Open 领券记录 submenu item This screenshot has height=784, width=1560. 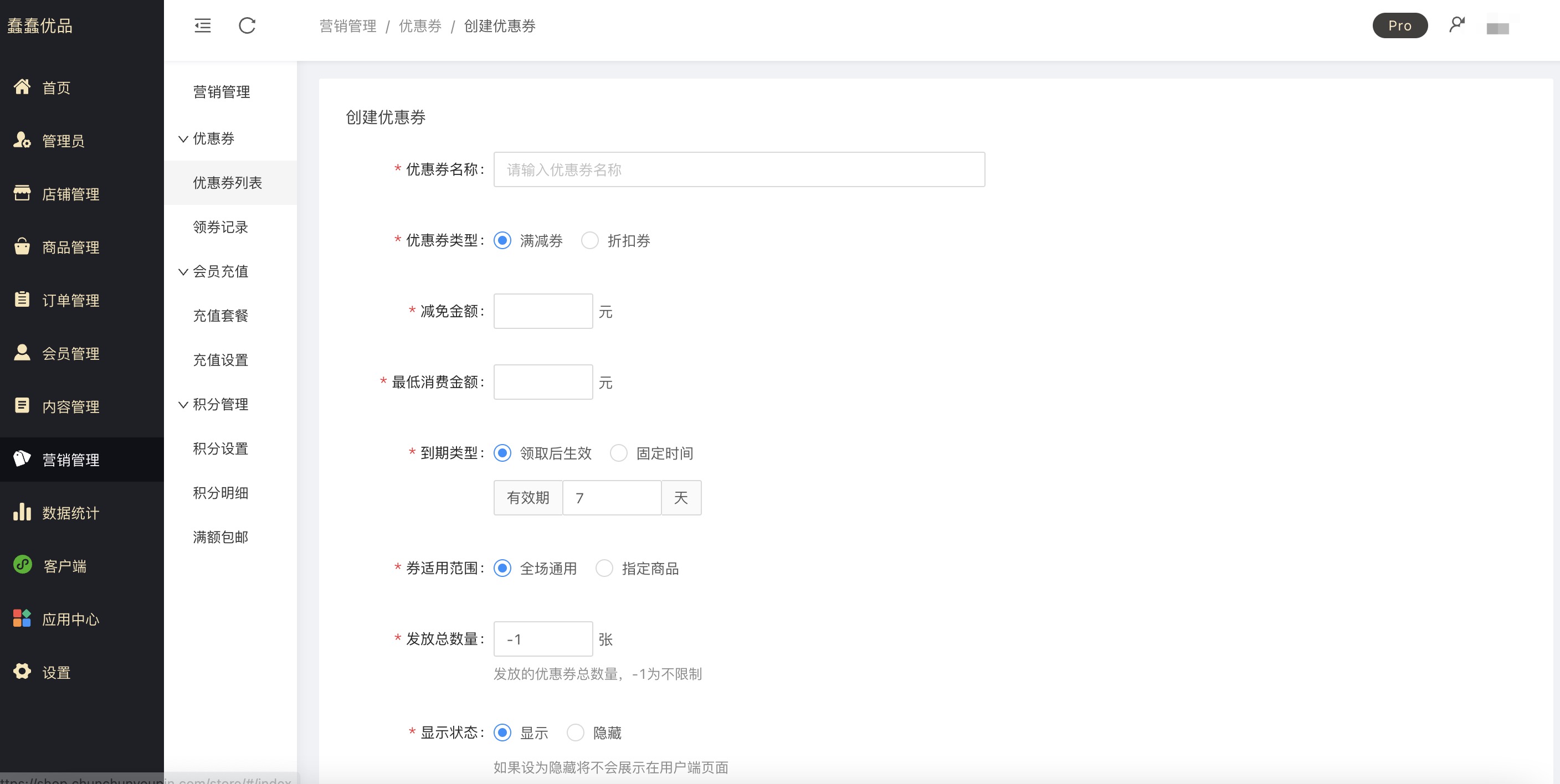(x=220, y=227)
